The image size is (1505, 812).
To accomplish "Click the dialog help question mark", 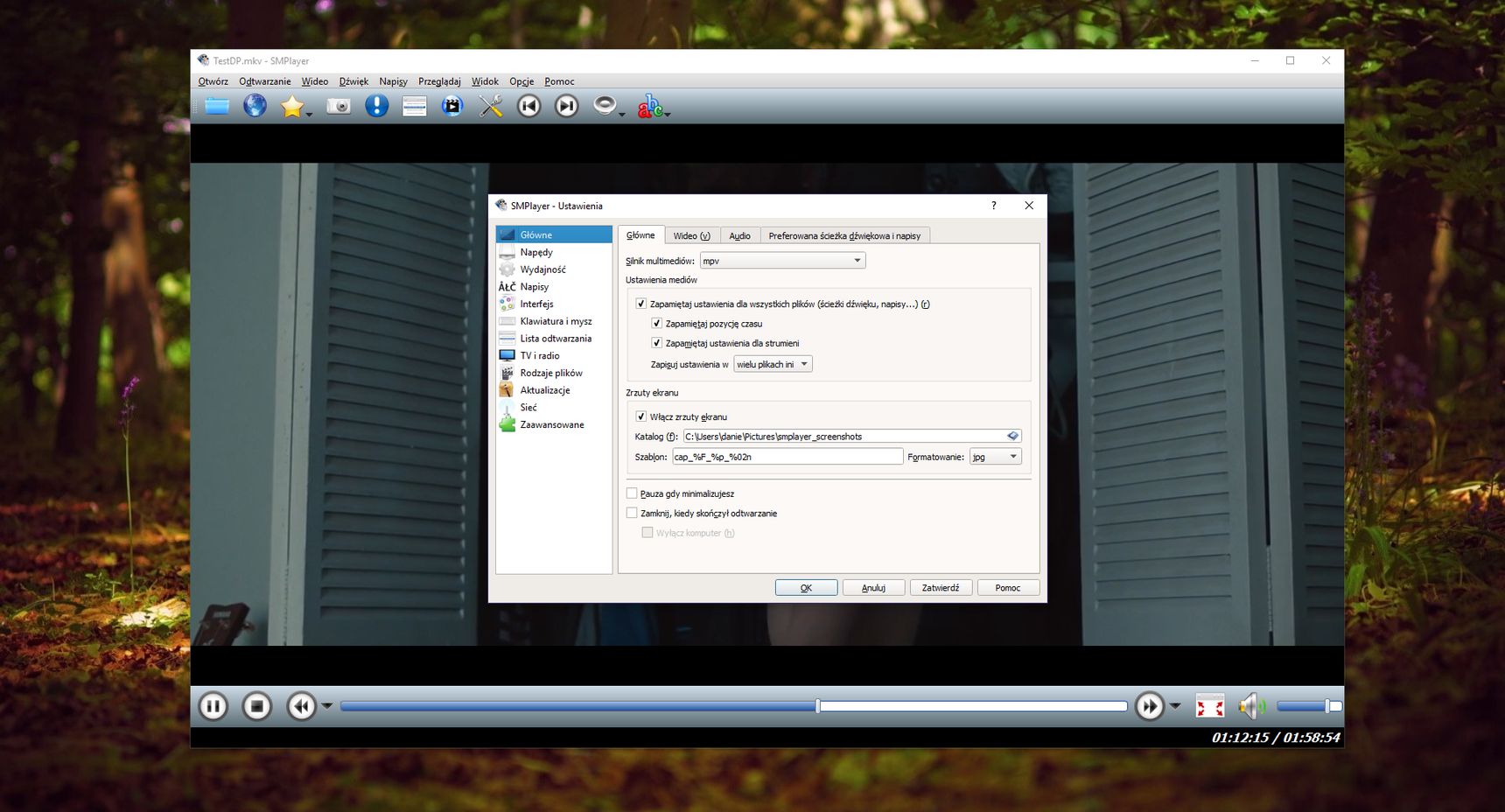I will tap(993, 206).
